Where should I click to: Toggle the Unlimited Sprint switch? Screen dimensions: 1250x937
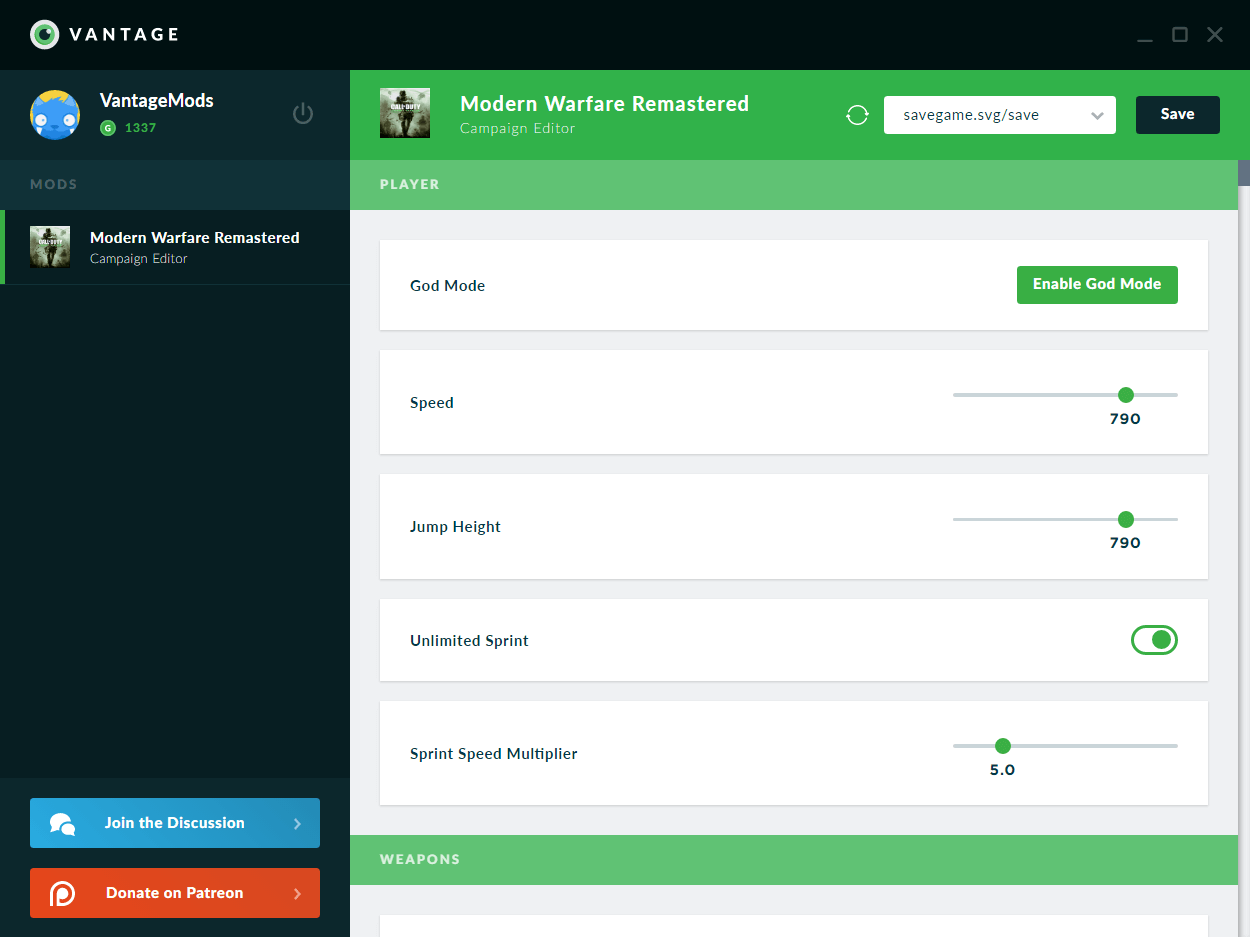tap(1154, 640)
